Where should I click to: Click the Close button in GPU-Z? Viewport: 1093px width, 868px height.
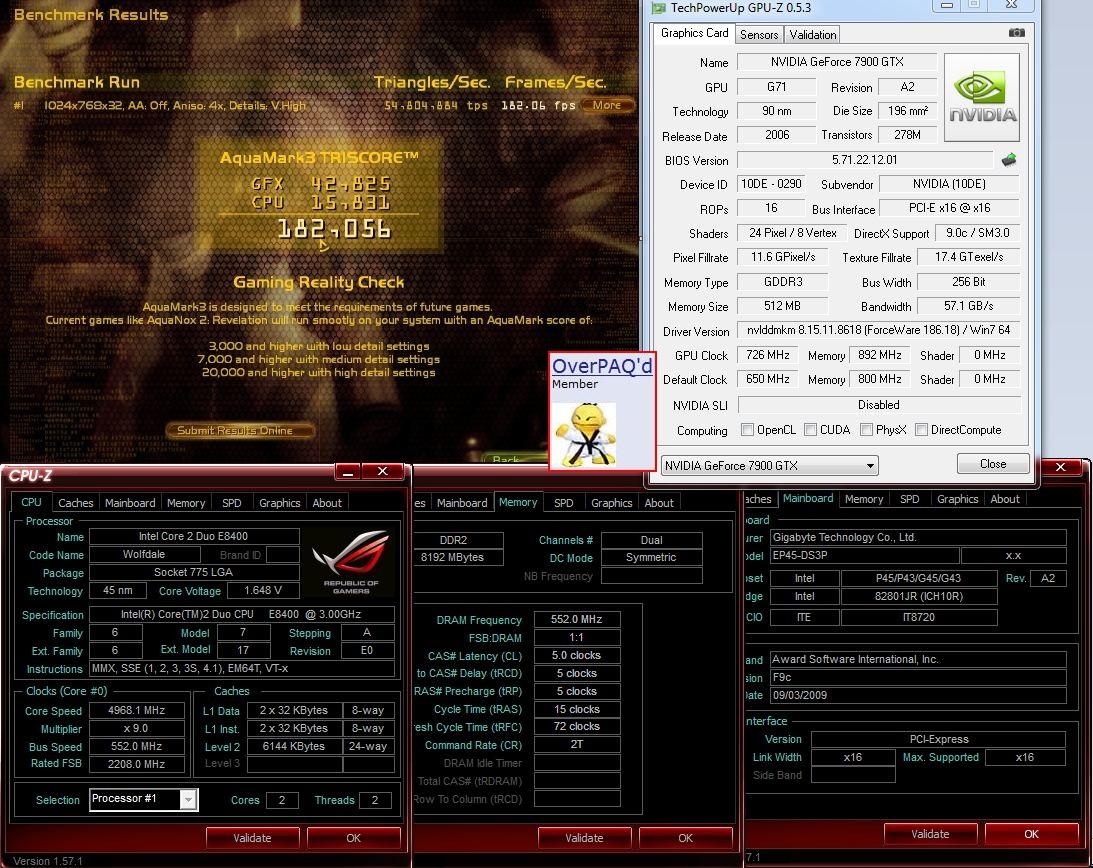[x=993, y=464]
